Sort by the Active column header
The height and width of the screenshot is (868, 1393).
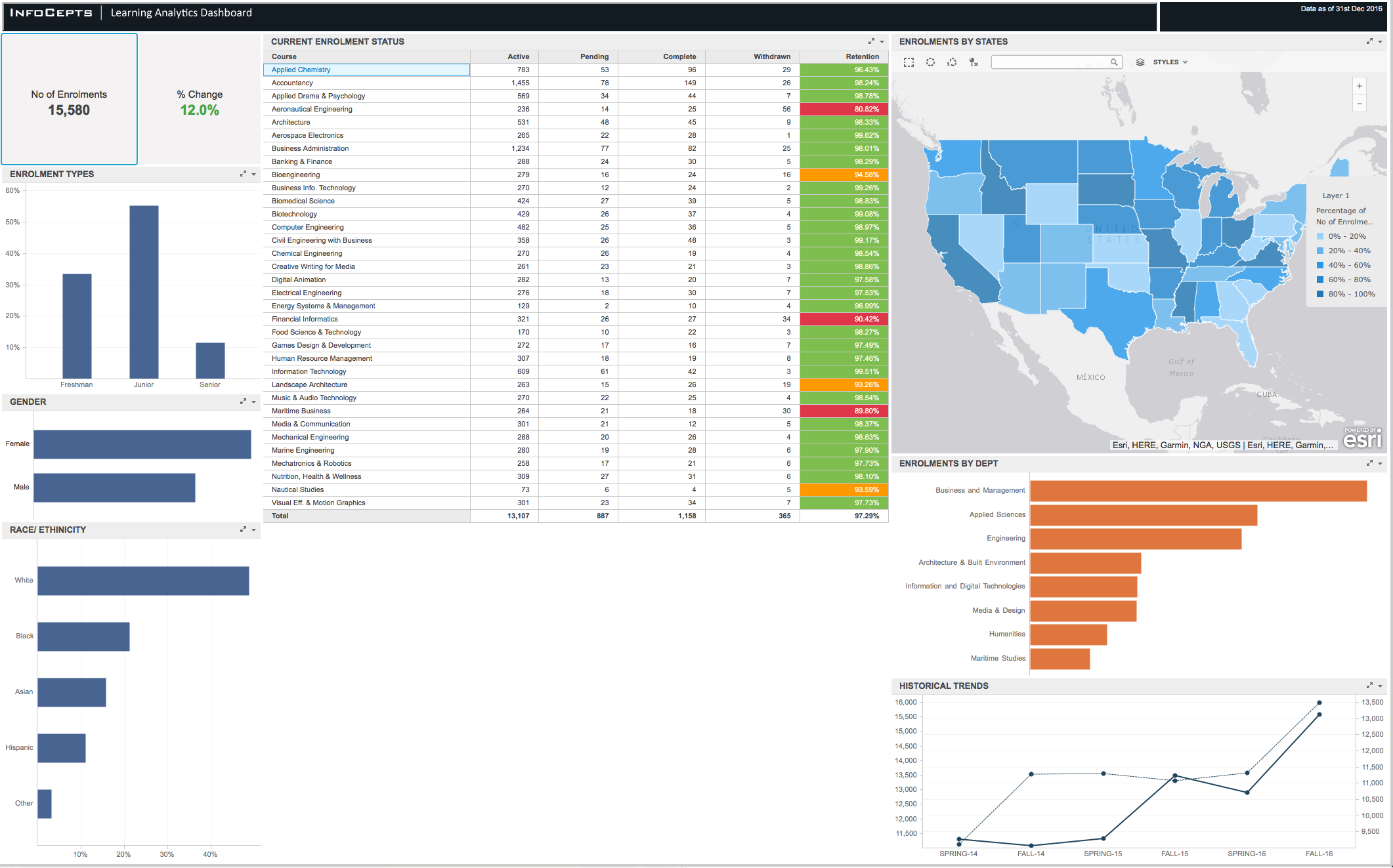click(504, 56)
